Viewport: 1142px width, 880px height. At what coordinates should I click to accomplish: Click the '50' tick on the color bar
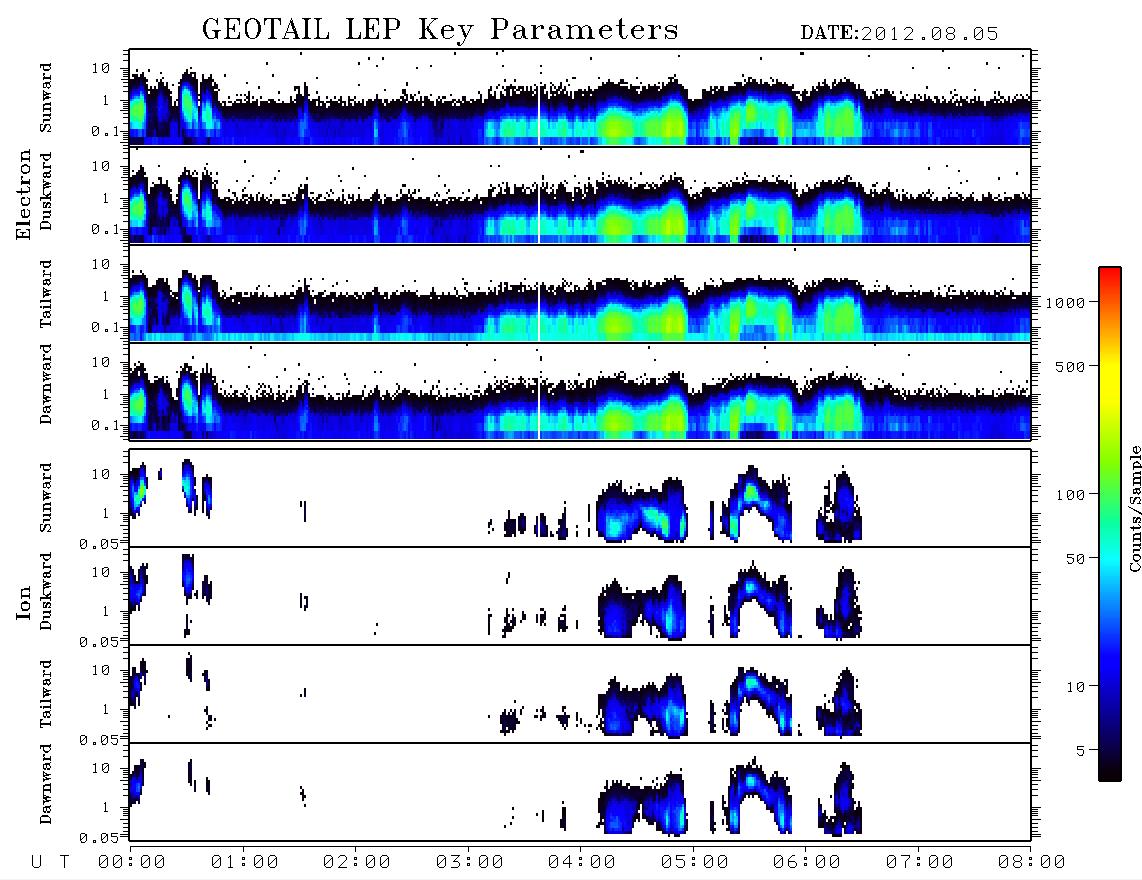1075,559
